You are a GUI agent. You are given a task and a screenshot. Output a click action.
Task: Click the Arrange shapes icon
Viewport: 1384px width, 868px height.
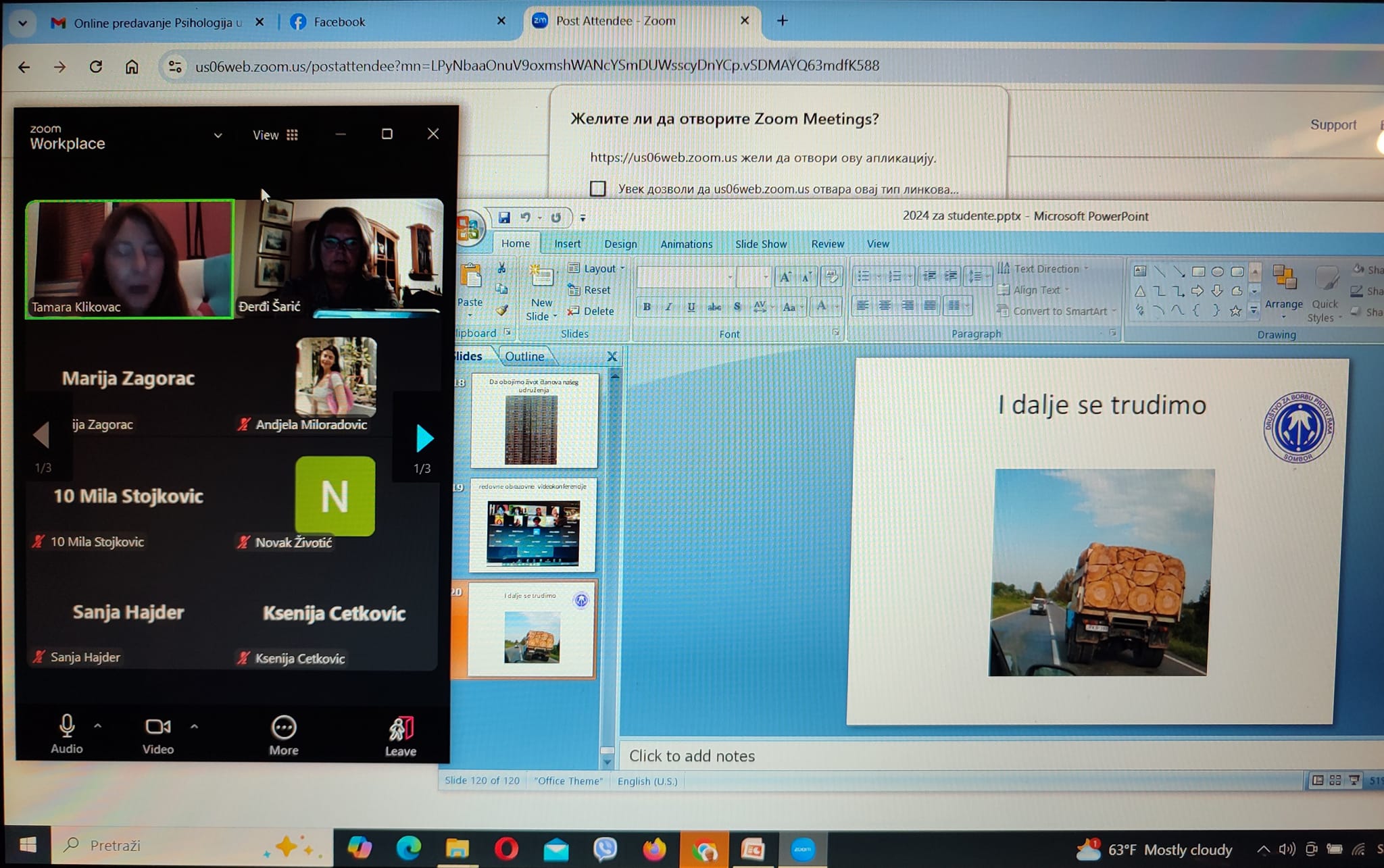click(x=1283, y=278)
